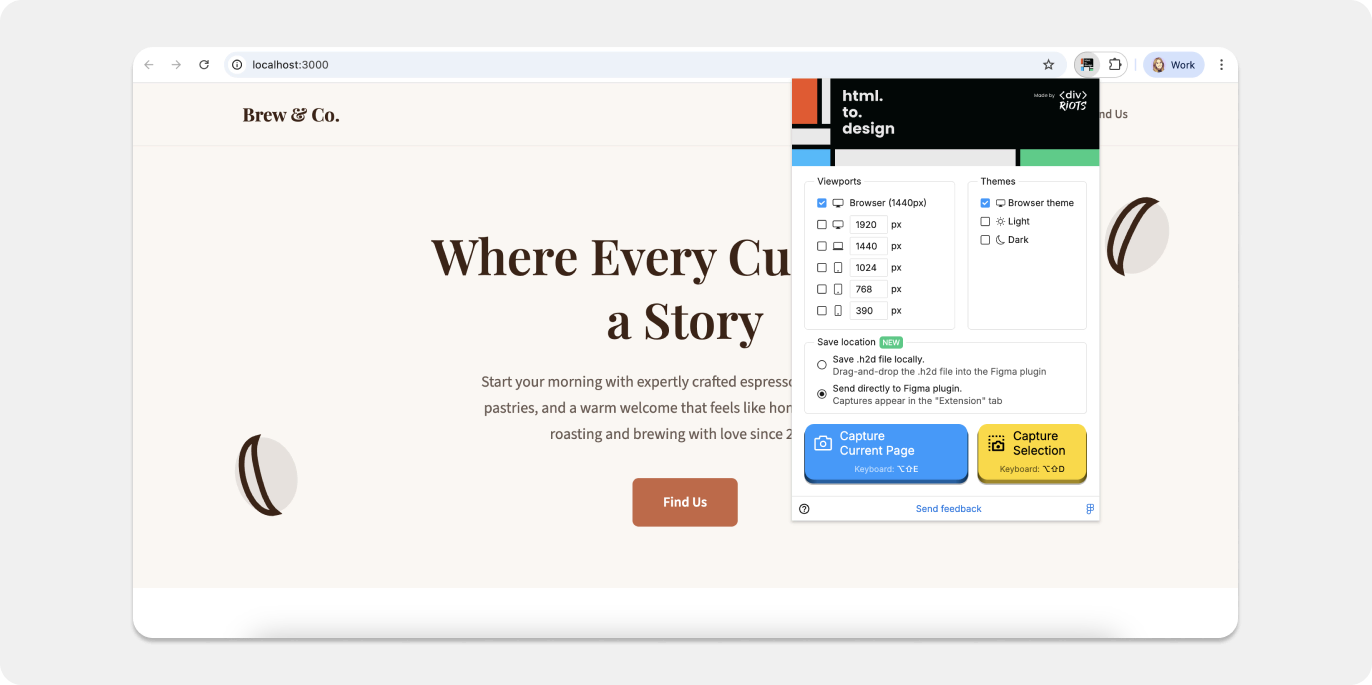
Task: Open the help question-mark icon in popup footer
Action: point(804,509)
